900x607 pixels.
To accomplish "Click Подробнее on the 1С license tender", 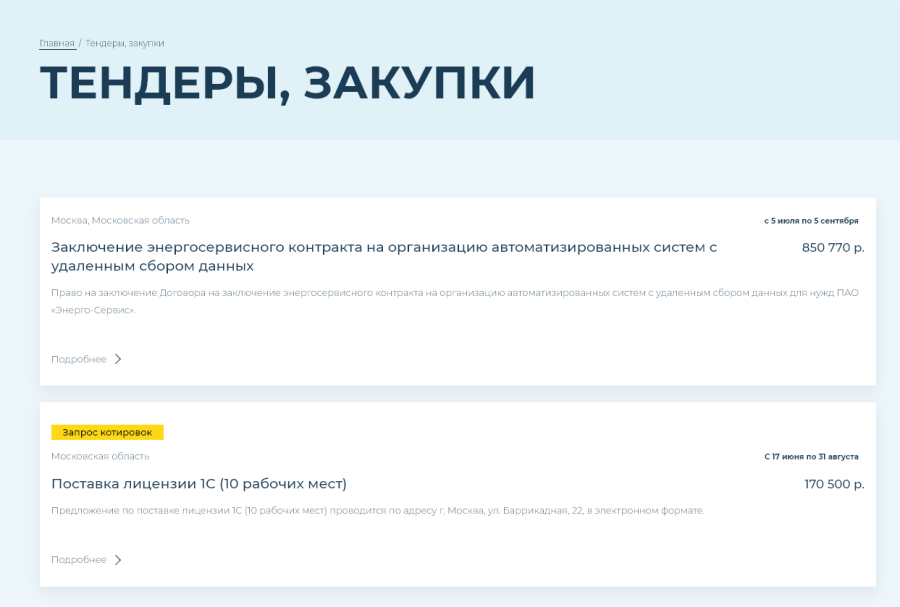I will point(79,560).
